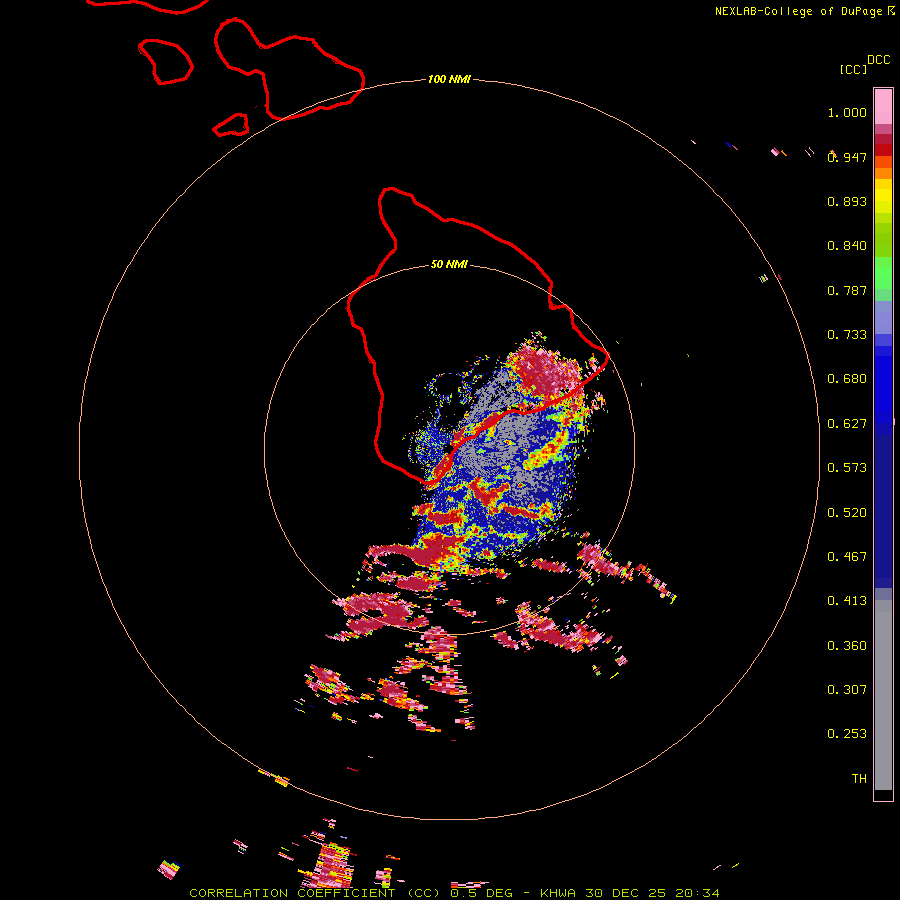The width and height of the screenshot is (900, 900).
Task: Click the 0.840 scale value
Action: pyautogui.click(x=847, y=246)
